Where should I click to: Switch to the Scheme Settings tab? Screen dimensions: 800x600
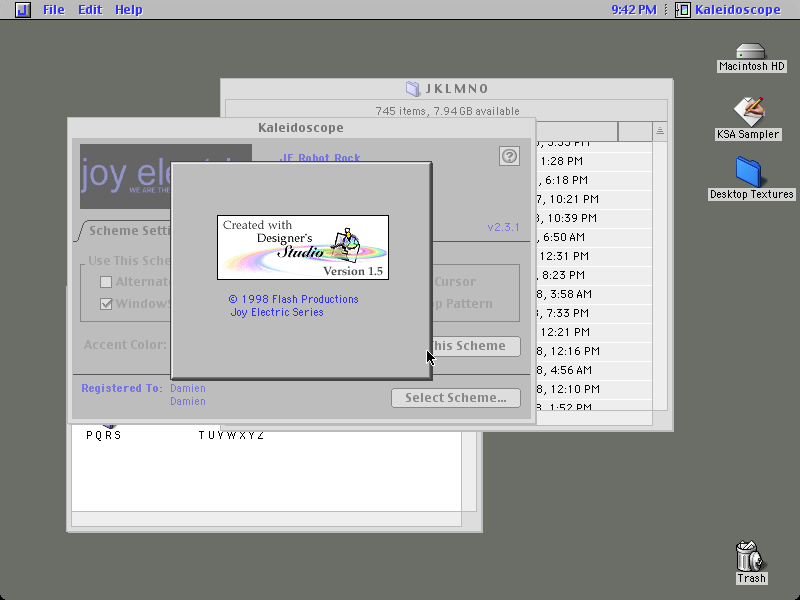pos(128,231)
